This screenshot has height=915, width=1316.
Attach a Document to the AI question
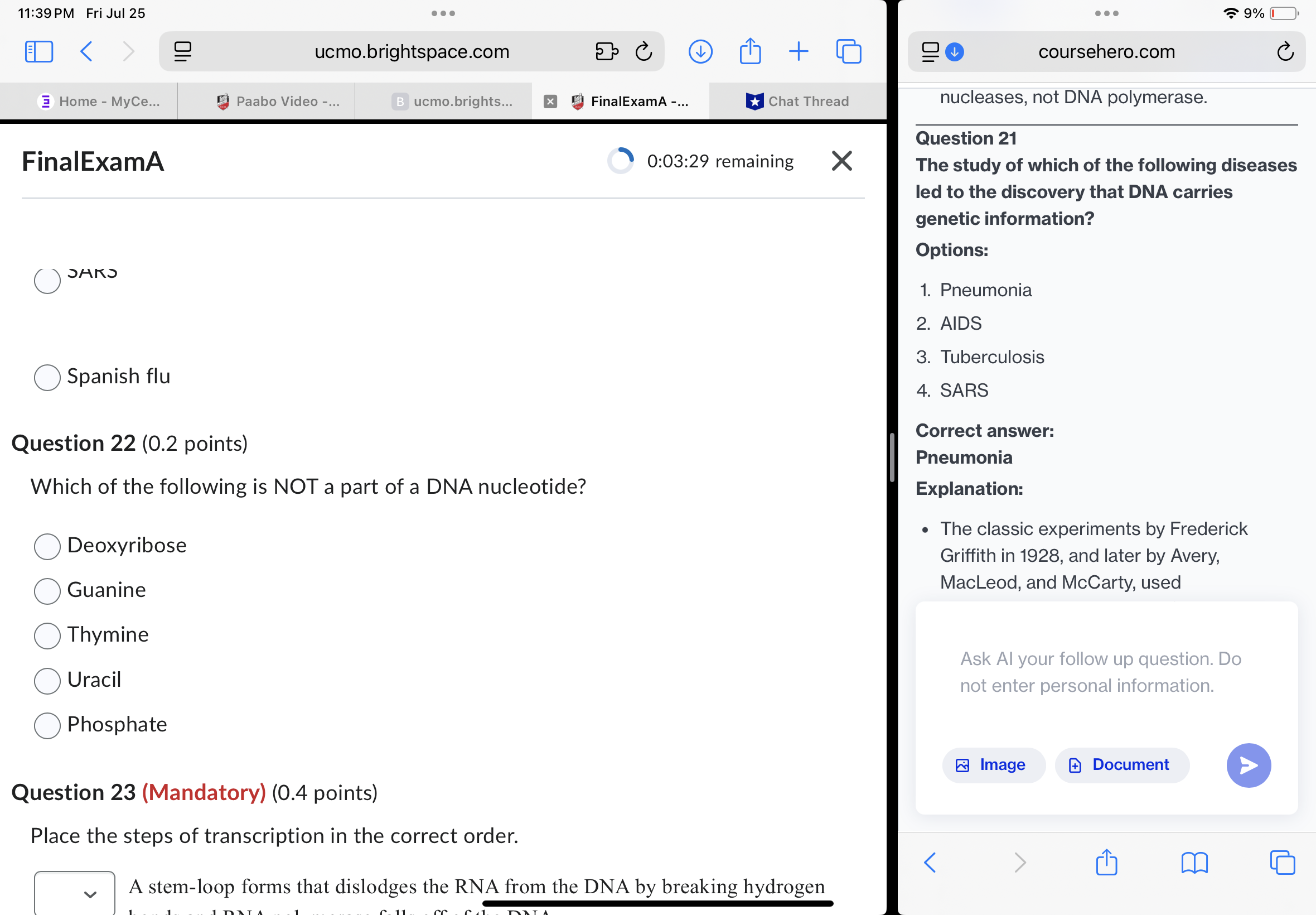(1121, 765)
